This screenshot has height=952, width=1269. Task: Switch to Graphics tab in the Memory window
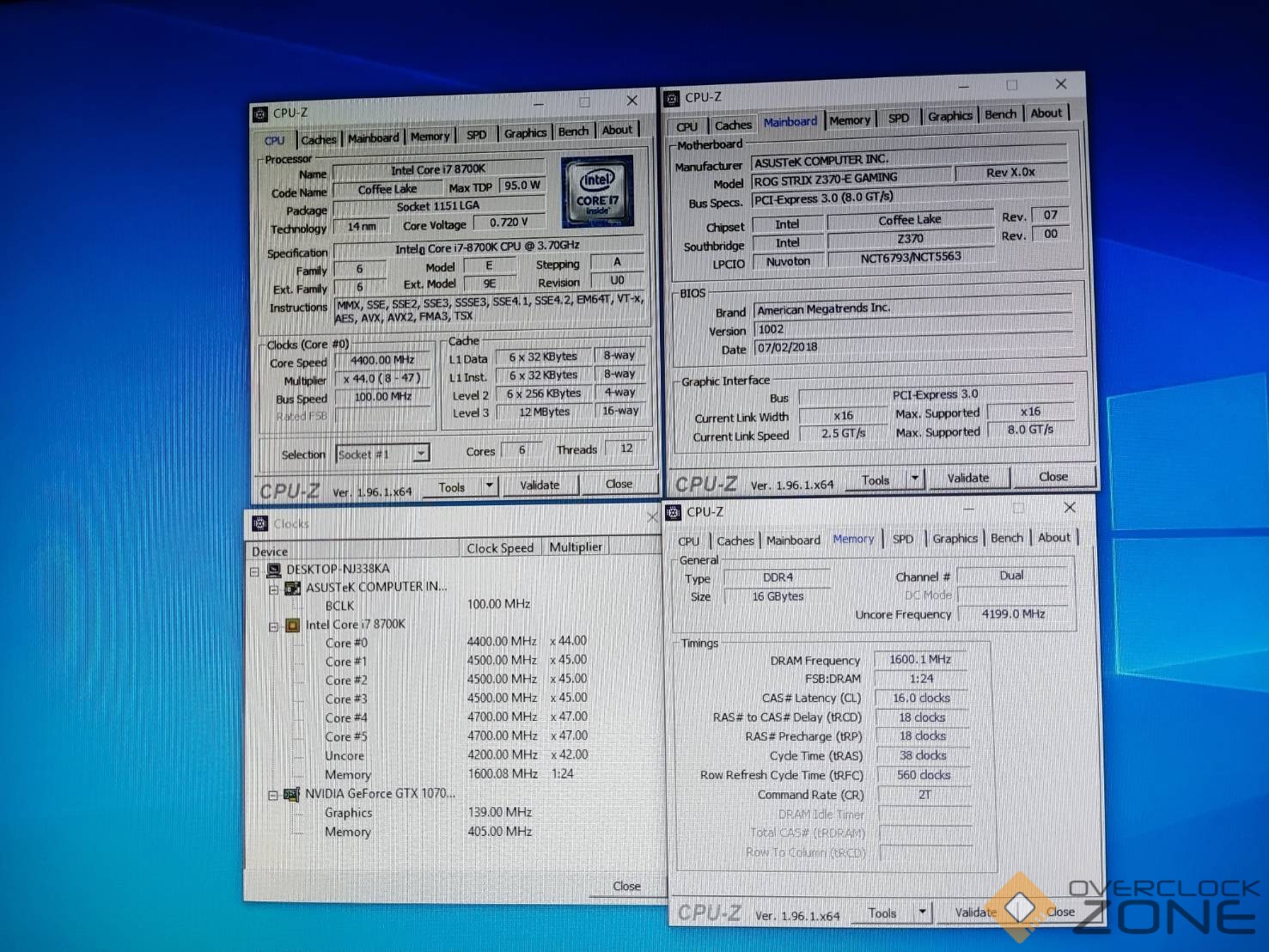coord(955,538)
